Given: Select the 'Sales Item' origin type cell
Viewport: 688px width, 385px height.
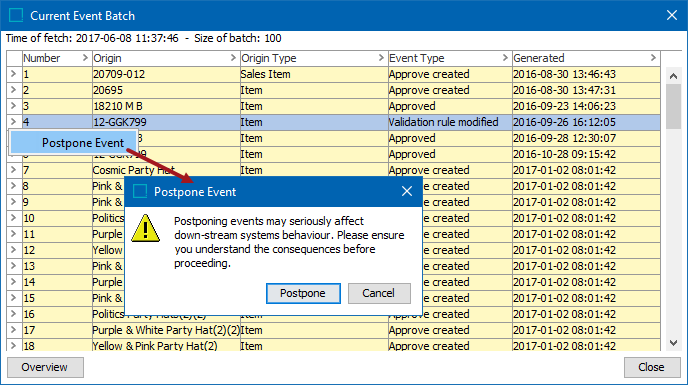Looking at the screenshot, I should click(314, 74).
